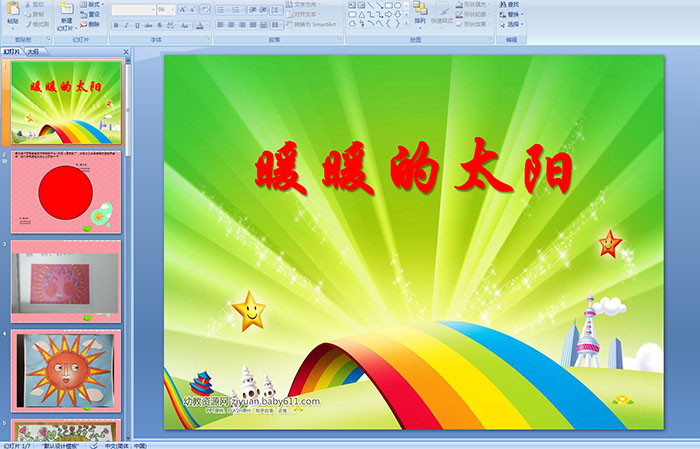
Task: Click the New Slide (新建幻灯片) icon
Action: [x=67, y=9]
